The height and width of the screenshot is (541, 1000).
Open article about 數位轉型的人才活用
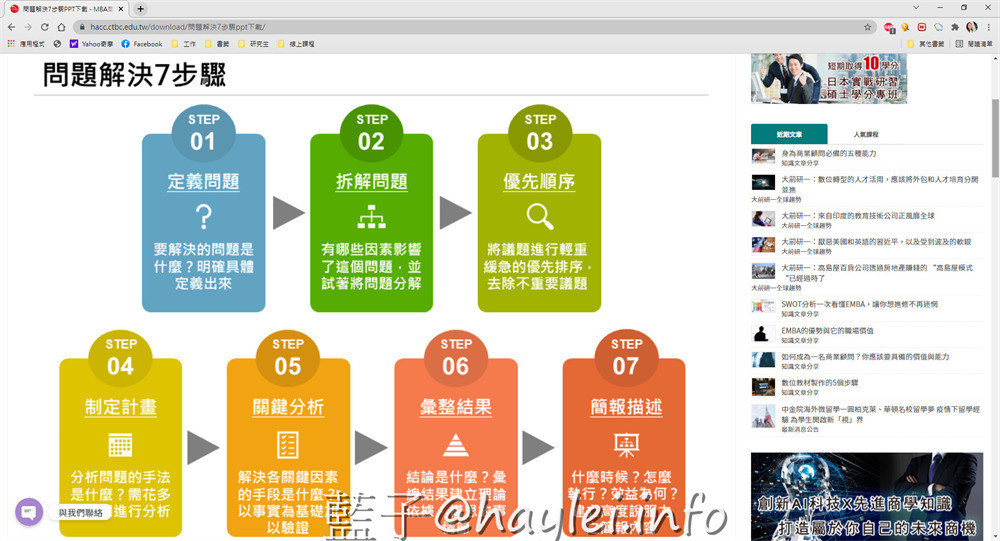point(879,184)
